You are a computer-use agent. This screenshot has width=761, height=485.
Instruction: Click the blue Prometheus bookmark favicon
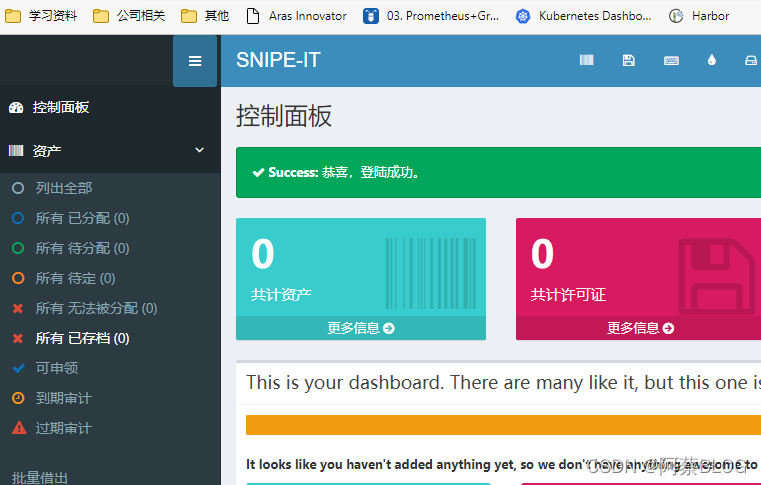(371, 16)
